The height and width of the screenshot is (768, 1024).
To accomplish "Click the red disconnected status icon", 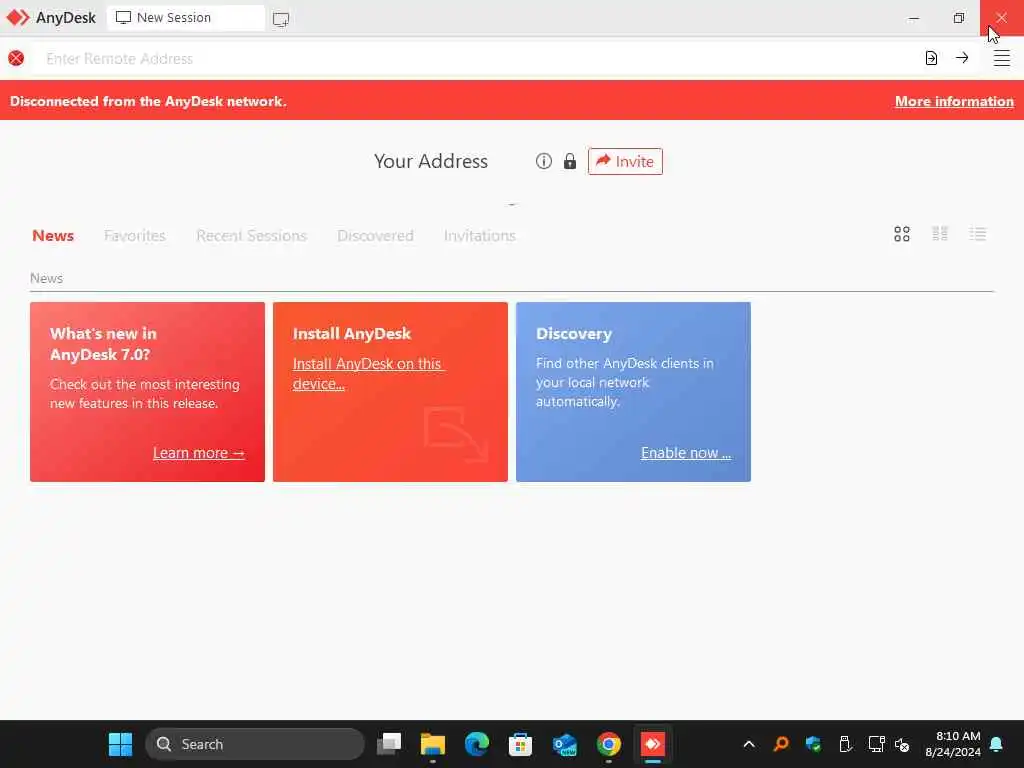I will tap(16, 58).
